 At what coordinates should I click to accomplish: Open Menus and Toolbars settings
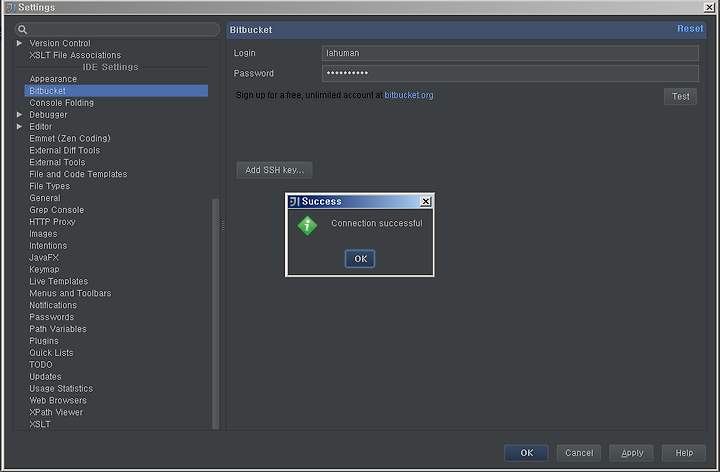tap(70, 293)
